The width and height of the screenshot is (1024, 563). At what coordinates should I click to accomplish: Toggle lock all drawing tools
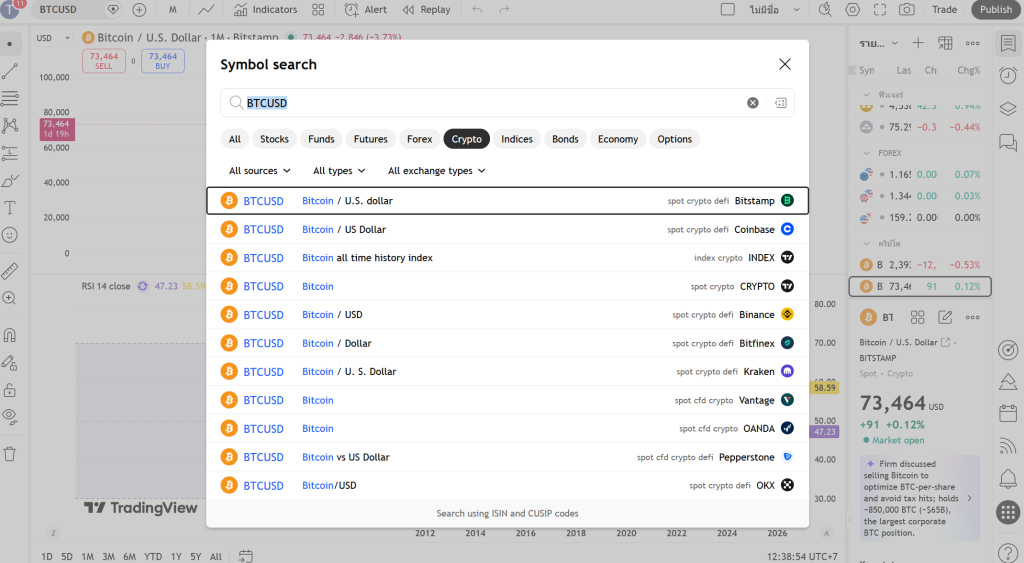(10, 391)
